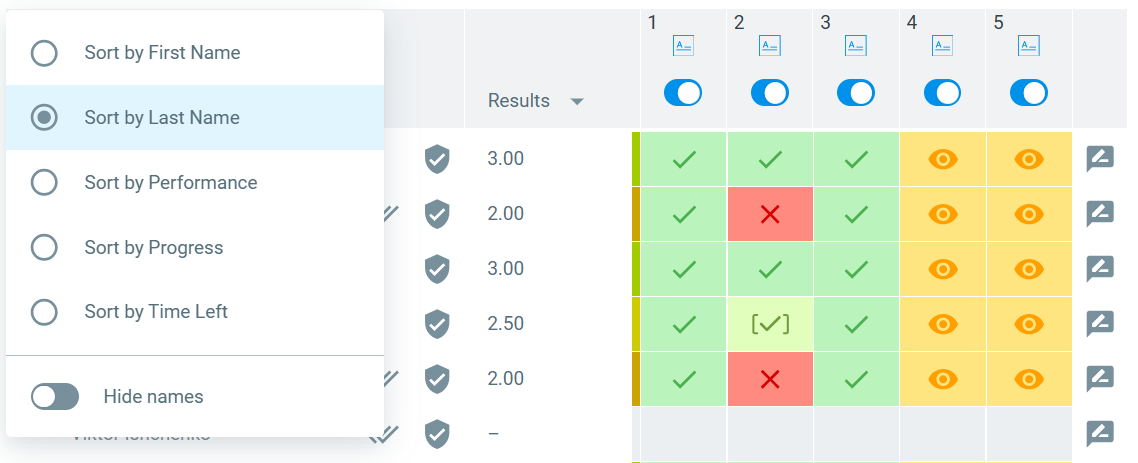Click red X in column 2, second row

pos(770,214)
